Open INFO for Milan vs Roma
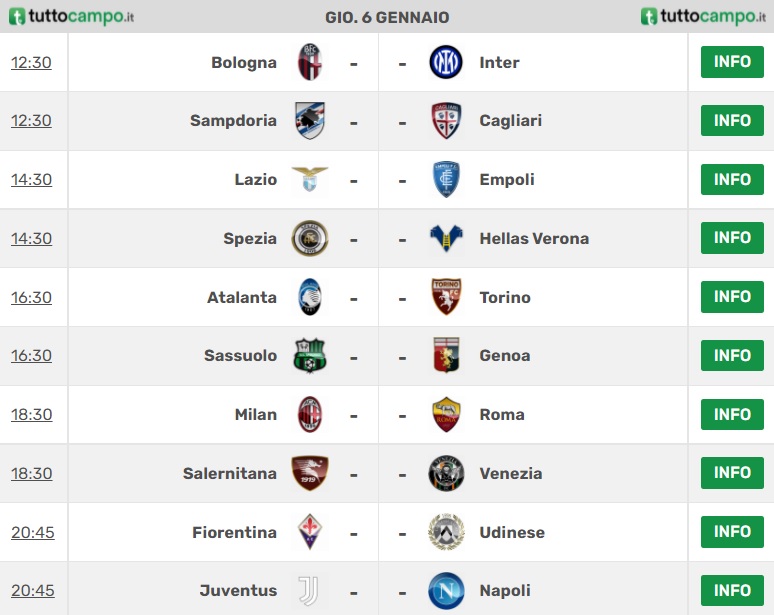774x615 pixels. (732, 414)
